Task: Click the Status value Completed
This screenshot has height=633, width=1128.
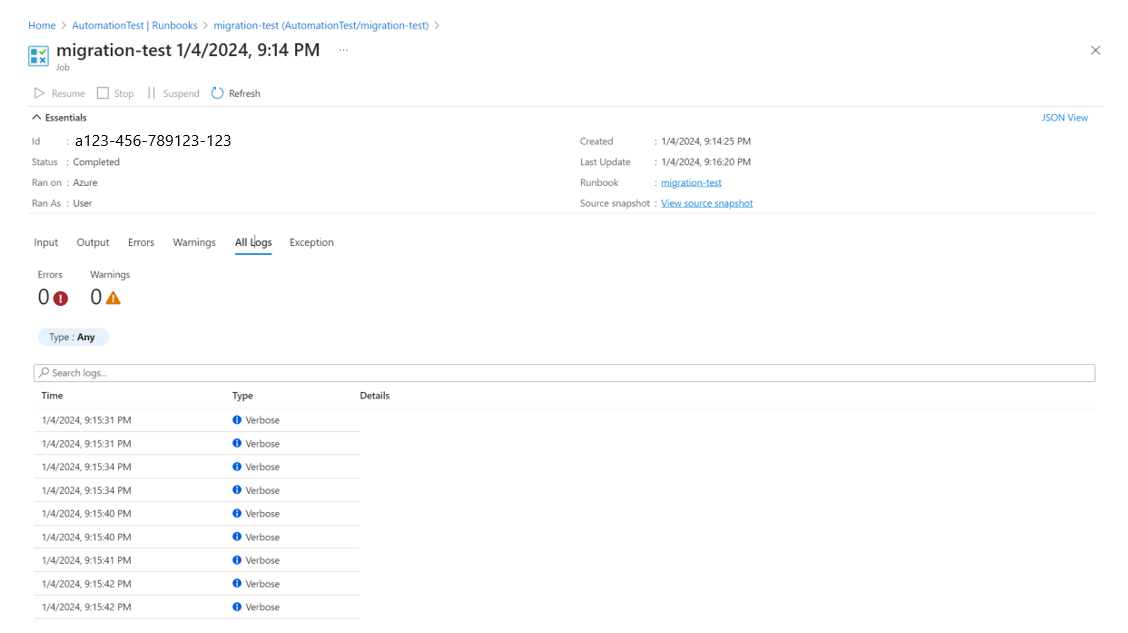Action: (96, 162)
